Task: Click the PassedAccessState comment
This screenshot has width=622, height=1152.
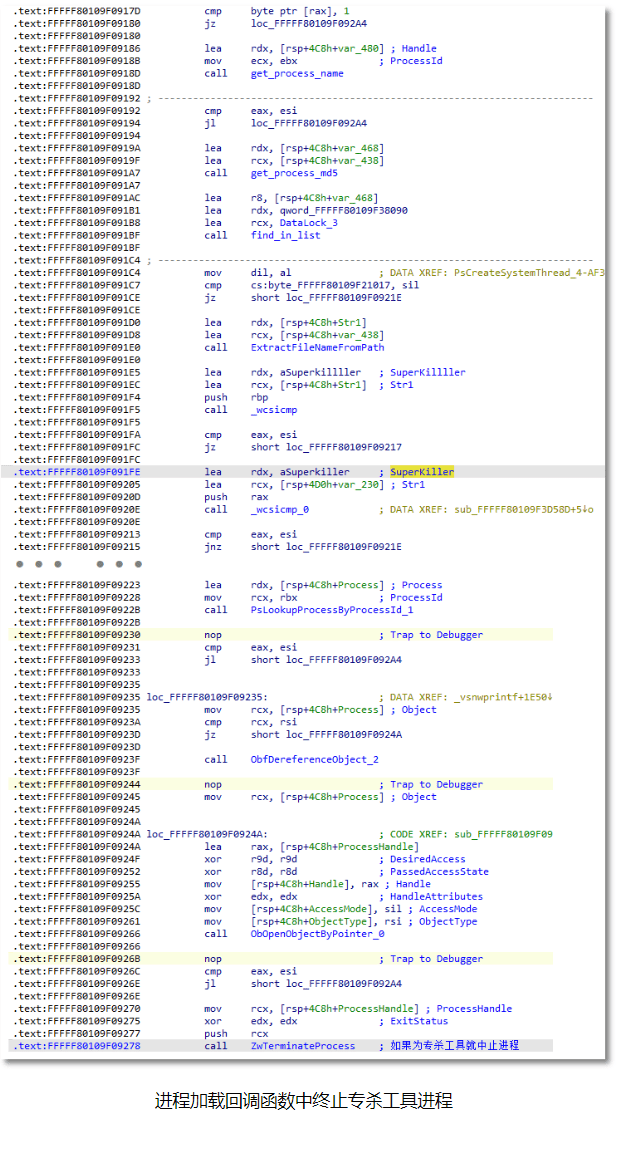Action: 439,872
